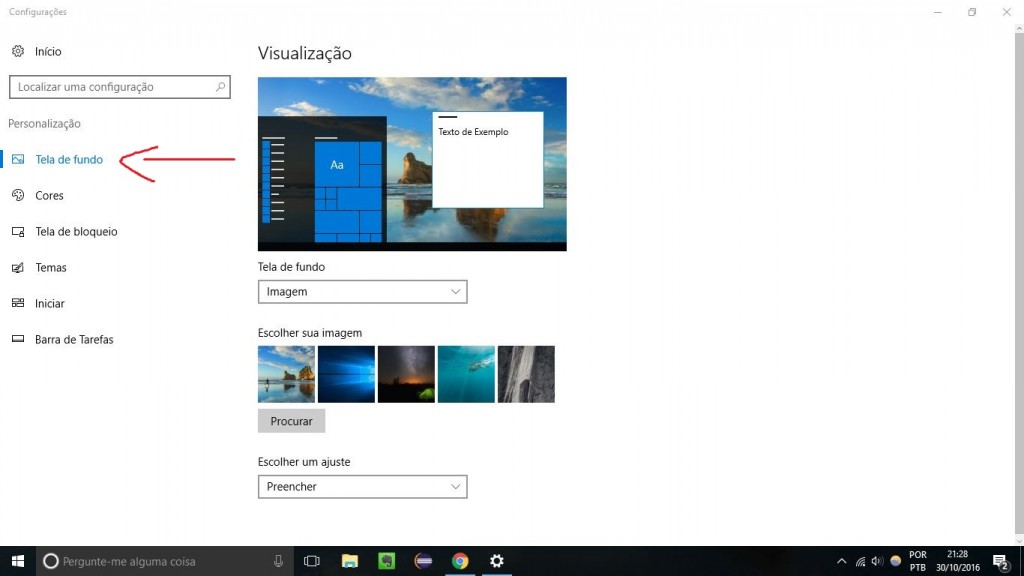Select Tela de bloqueio in the sidebar

(x=76, y=231)
